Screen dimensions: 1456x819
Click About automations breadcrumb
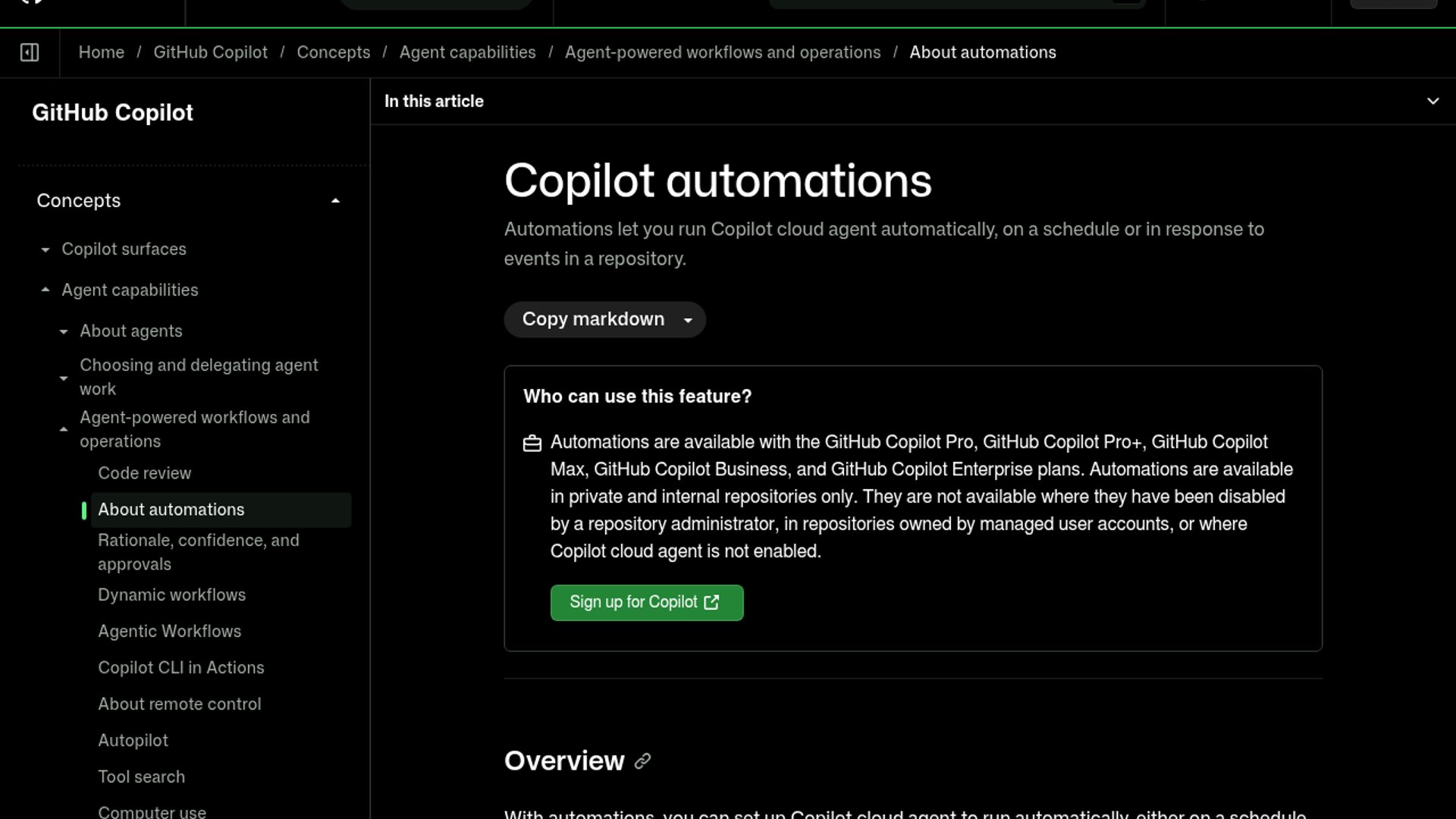pyautogui.click(x=983, y=52)
